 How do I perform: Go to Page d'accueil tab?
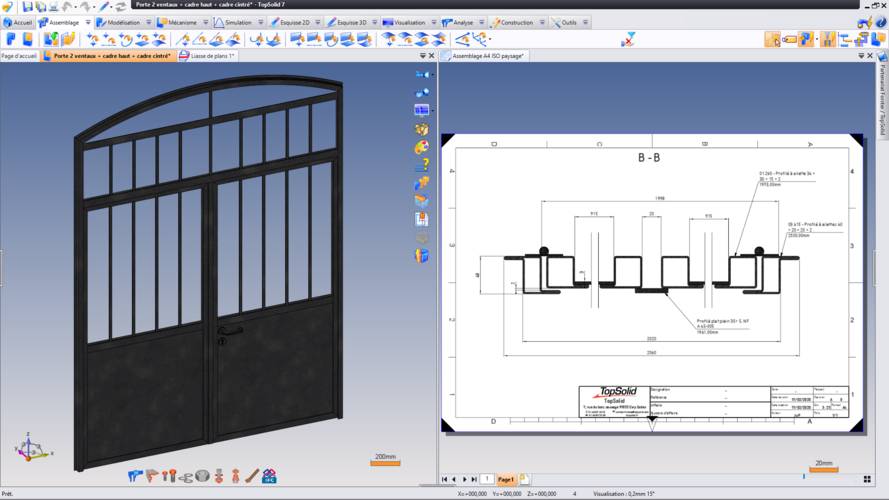(x=20, y=56)
